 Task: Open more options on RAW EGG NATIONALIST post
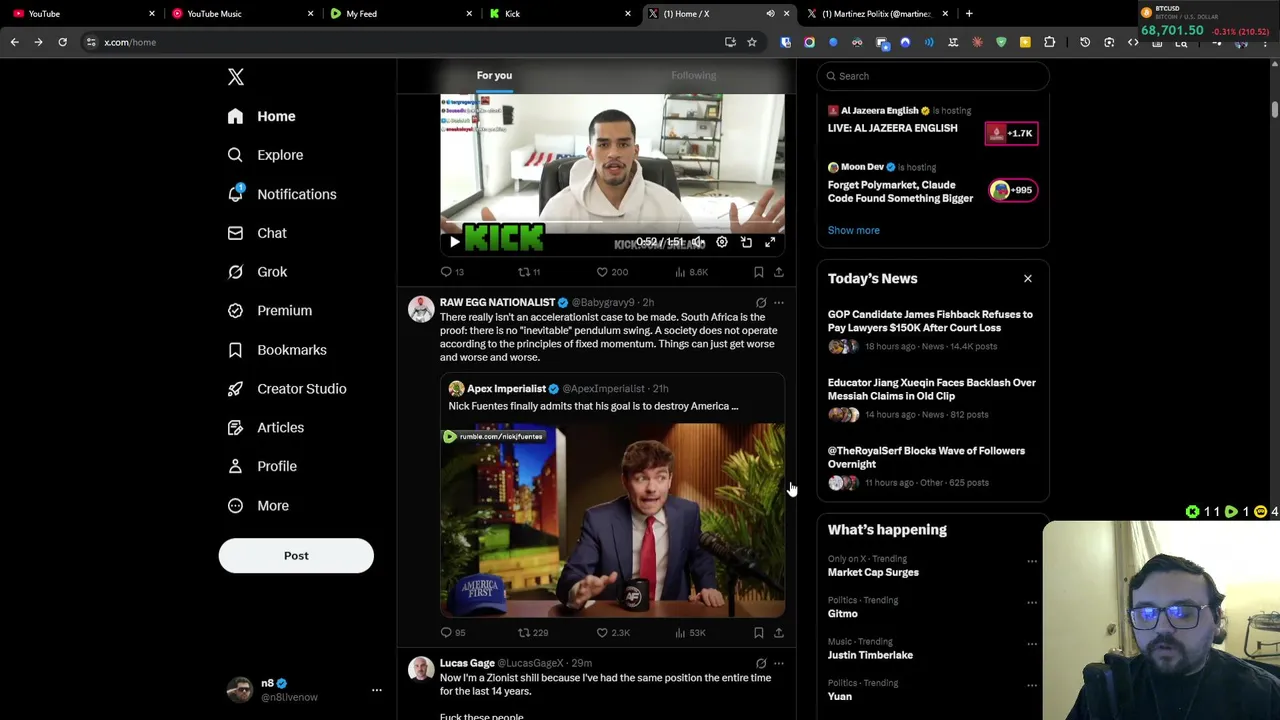[x=779, y=302]
